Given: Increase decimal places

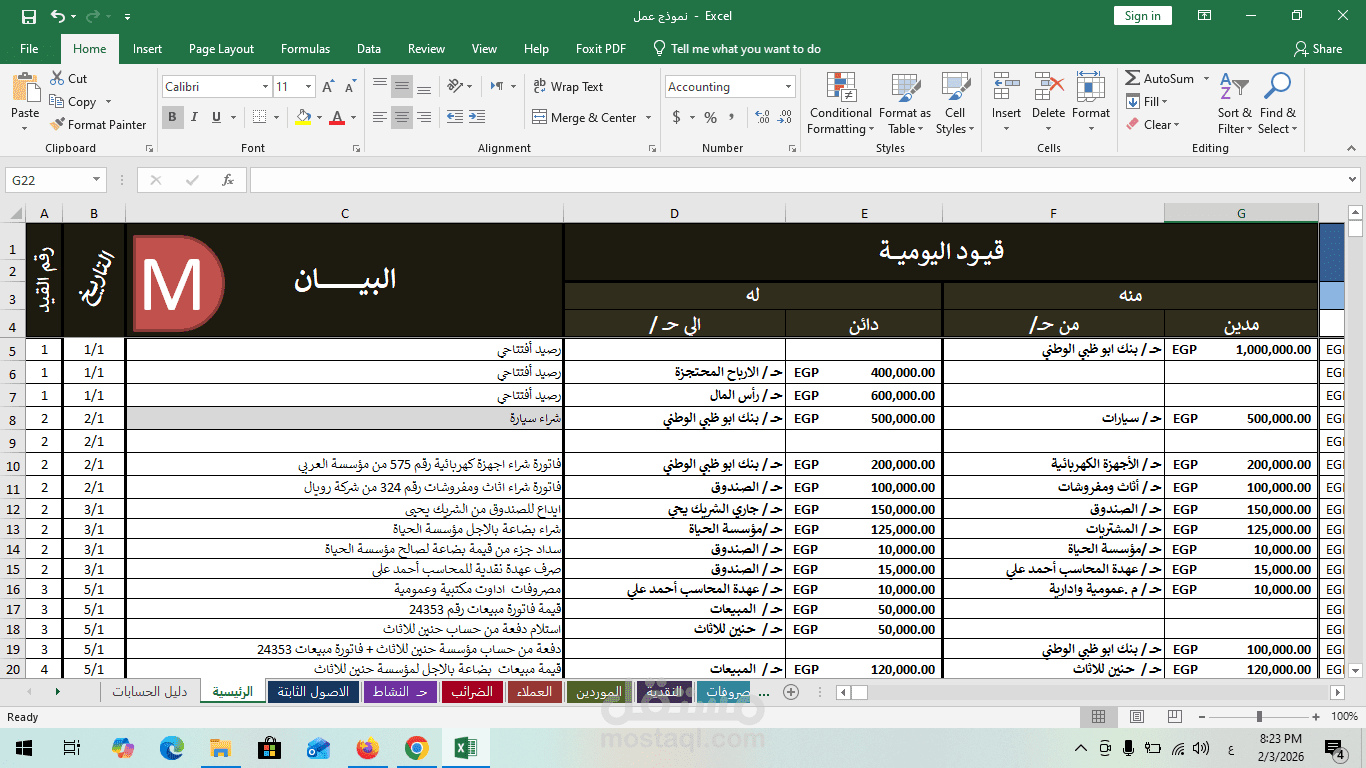Looking at the screenshot, I should point(763,118).
